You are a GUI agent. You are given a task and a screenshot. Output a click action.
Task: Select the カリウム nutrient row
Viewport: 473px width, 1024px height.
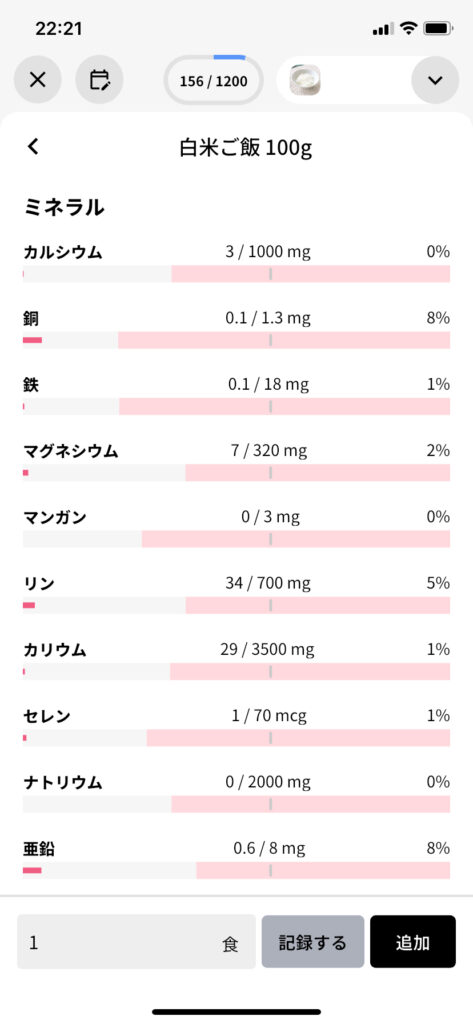click(x=236, y=661)
